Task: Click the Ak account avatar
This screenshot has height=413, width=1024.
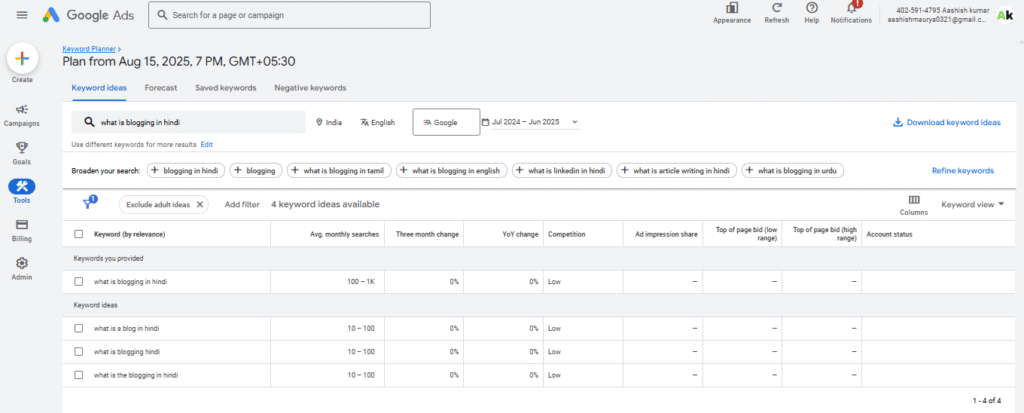Action: coord(1004,15)
